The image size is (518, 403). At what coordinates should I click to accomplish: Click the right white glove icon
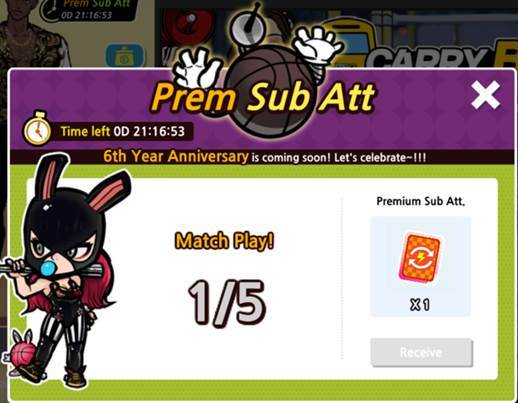[x=317, y=45]
